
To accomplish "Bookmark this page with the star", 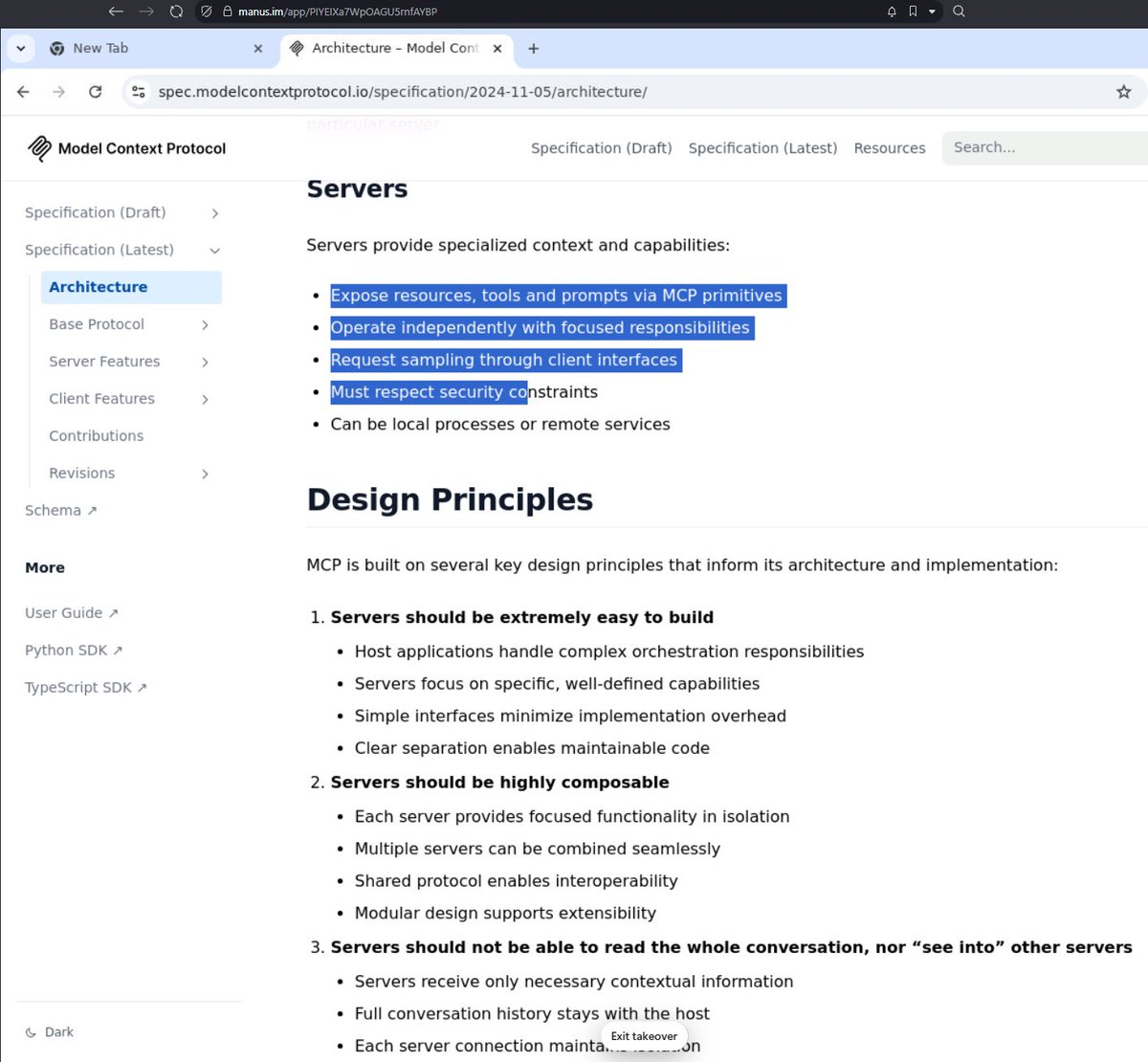I will pos(1123,92).
